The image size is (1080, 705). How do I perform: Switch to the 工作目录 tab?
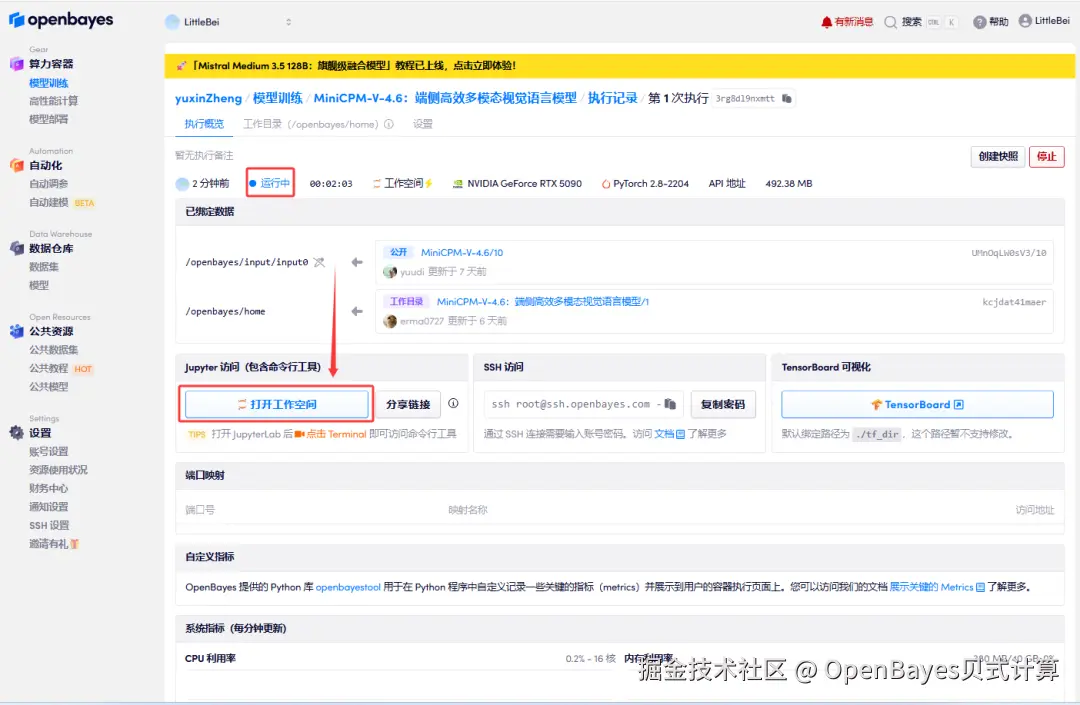(x=311, y=124)
